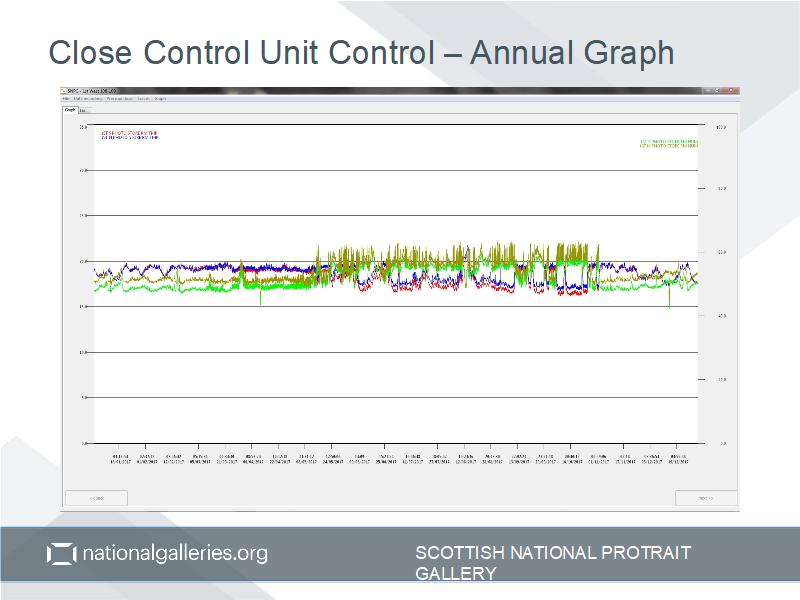The image size is (800, 600).
Task: Click the red temperature legend label
Action: point(130,131)
